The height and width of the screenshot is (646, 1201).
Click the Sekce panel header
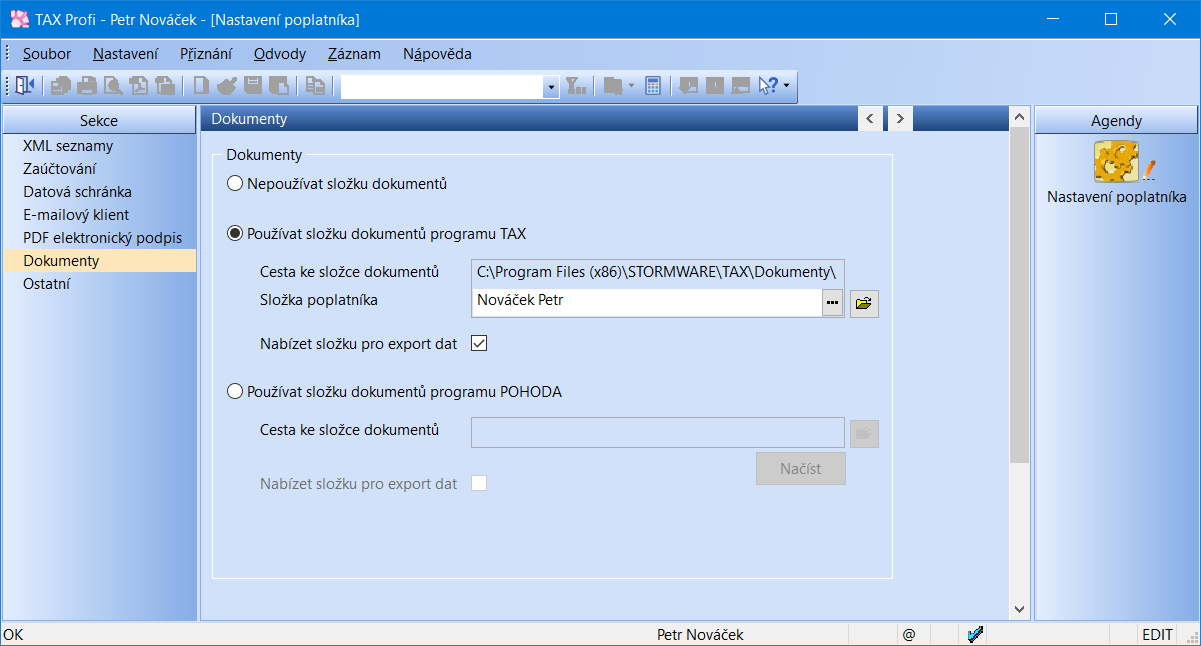[x=99, y=120]
